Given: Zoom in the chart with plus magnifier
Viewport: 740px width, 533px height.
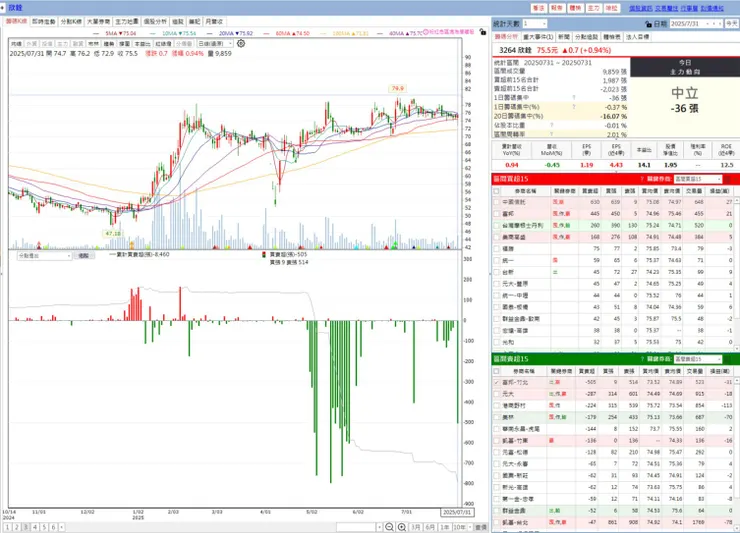Looking at the screenshot, I should click(x=402, y=527).
